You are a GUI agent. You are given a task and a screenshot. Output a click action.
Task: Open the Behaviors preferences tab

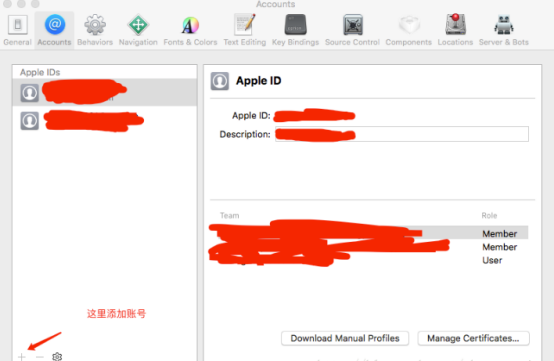coord(95,30)
